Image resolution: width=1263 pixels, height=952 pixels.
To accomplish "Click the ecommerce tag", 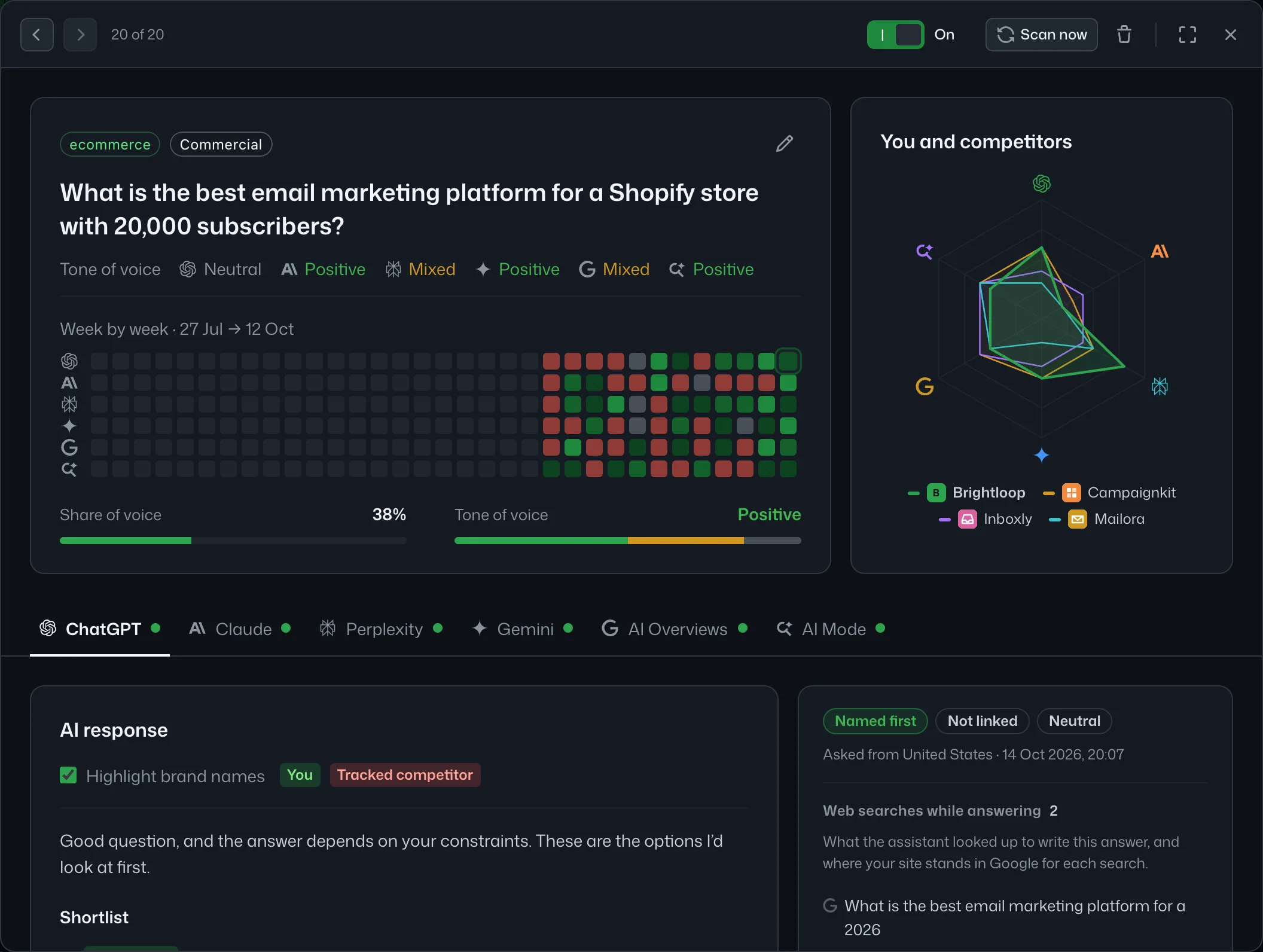I will tap(110, 144).
